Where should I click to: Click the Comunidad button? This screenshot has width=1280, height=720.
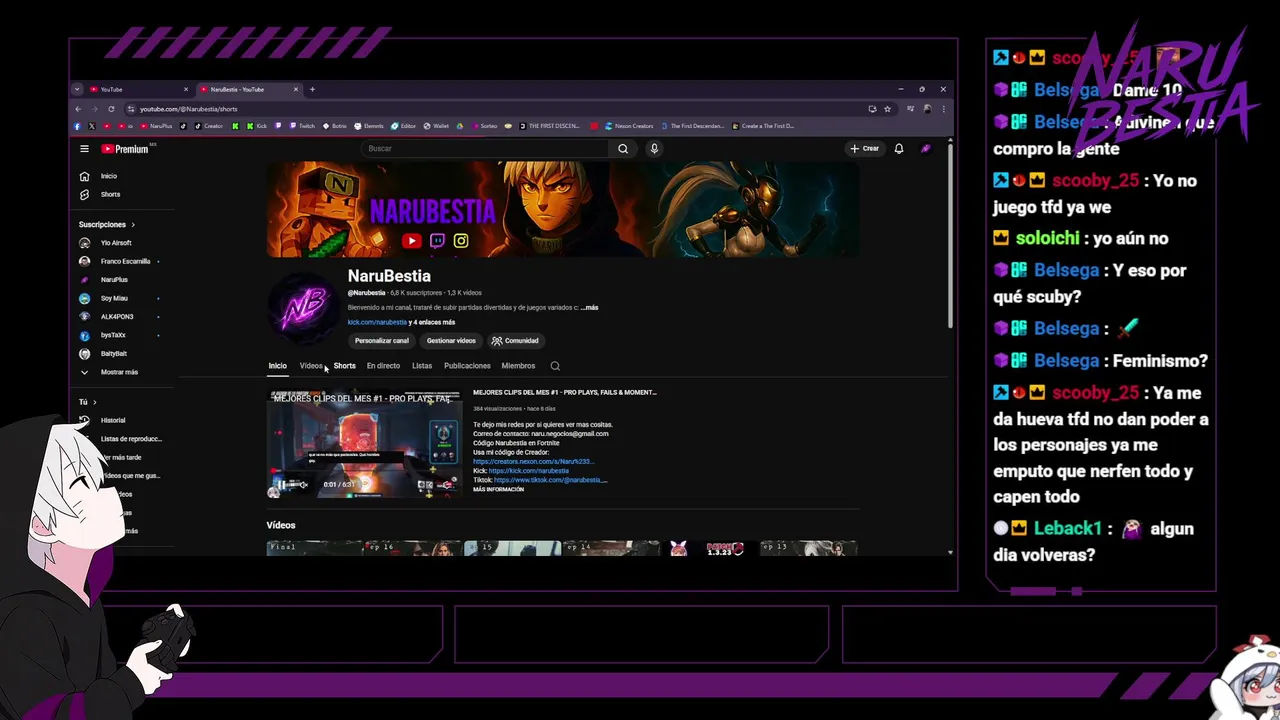(x=516, y=341)
